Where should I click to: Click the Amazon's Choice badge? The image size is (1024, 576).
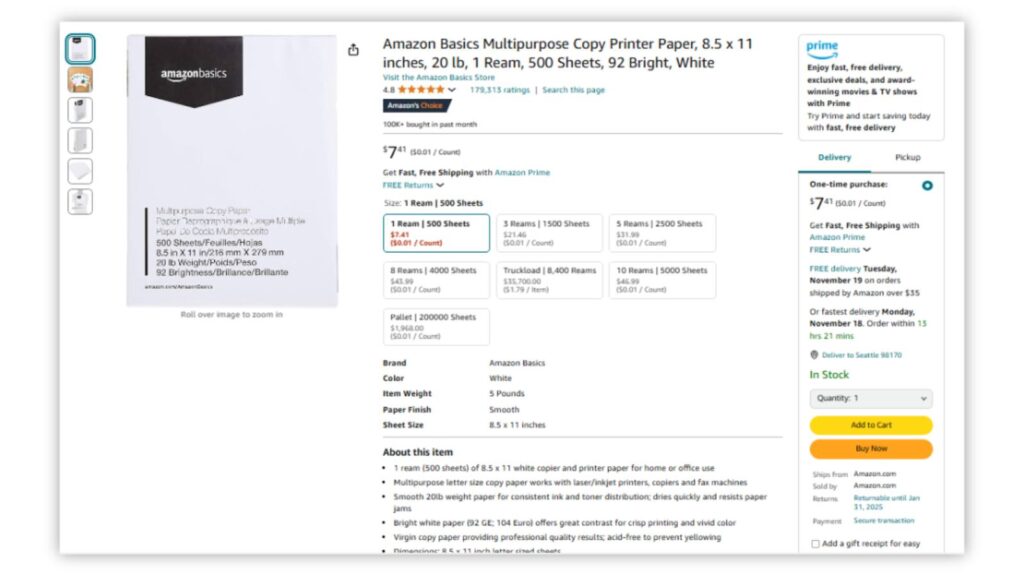click(417, 105)
